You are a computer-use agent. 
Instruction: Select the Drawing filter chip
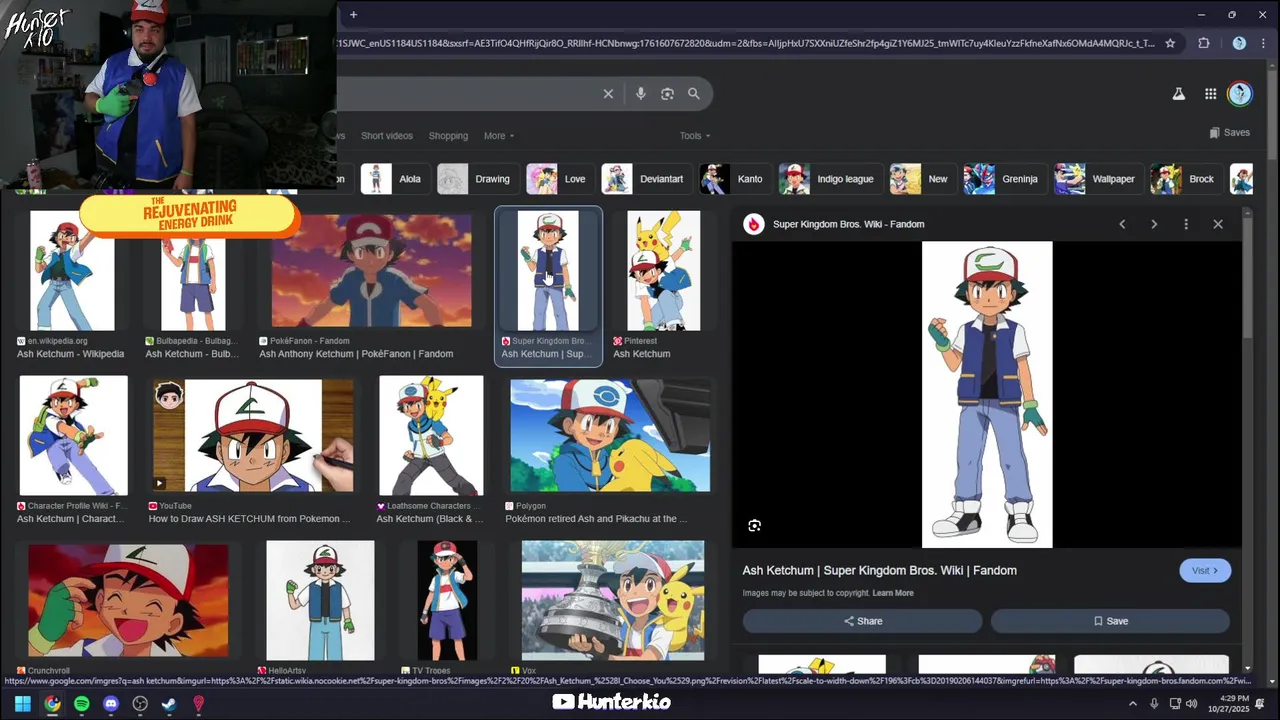point(478,179)
